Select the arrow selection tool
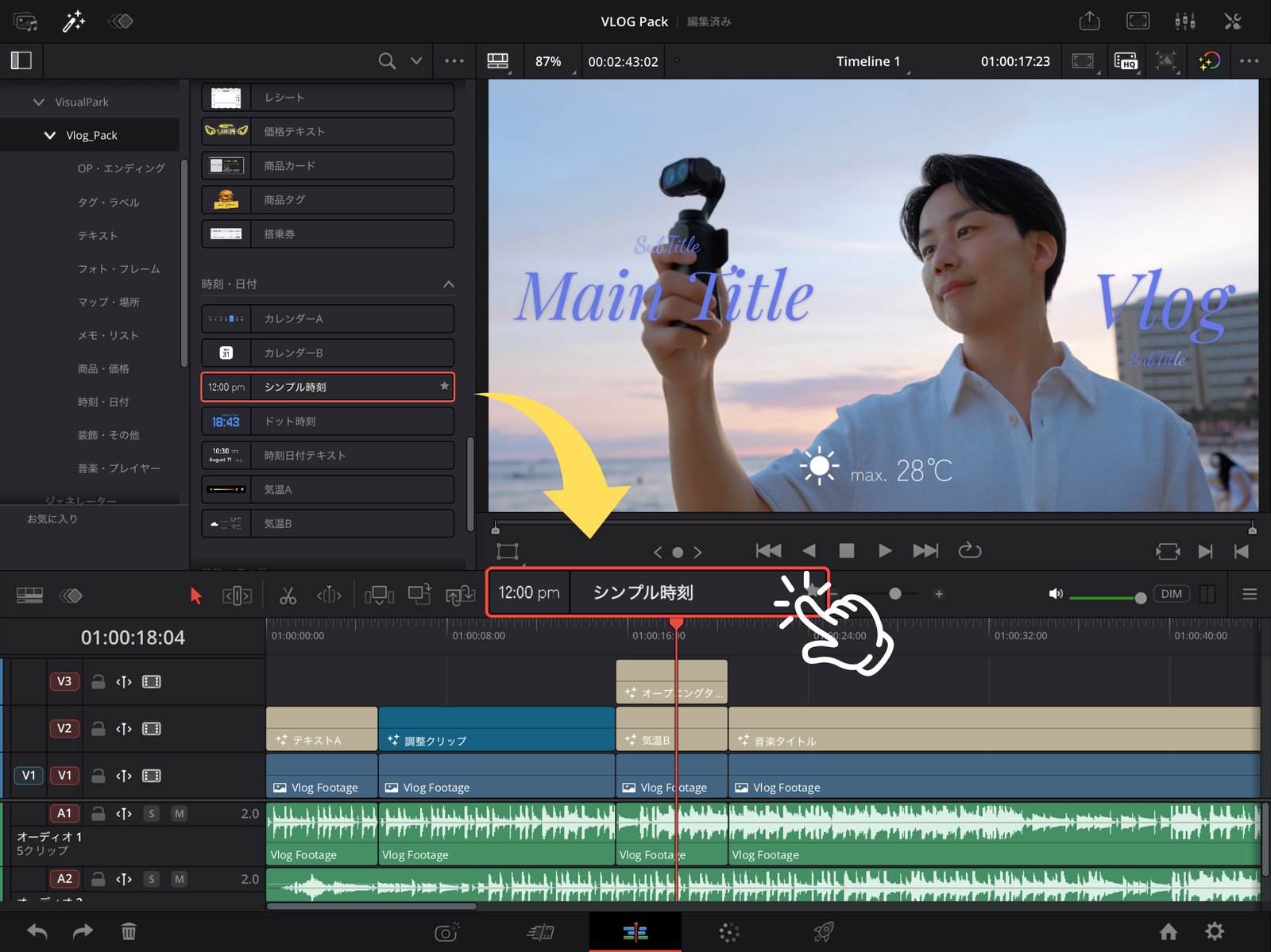The image size is (1271, 952). [195, 595]
